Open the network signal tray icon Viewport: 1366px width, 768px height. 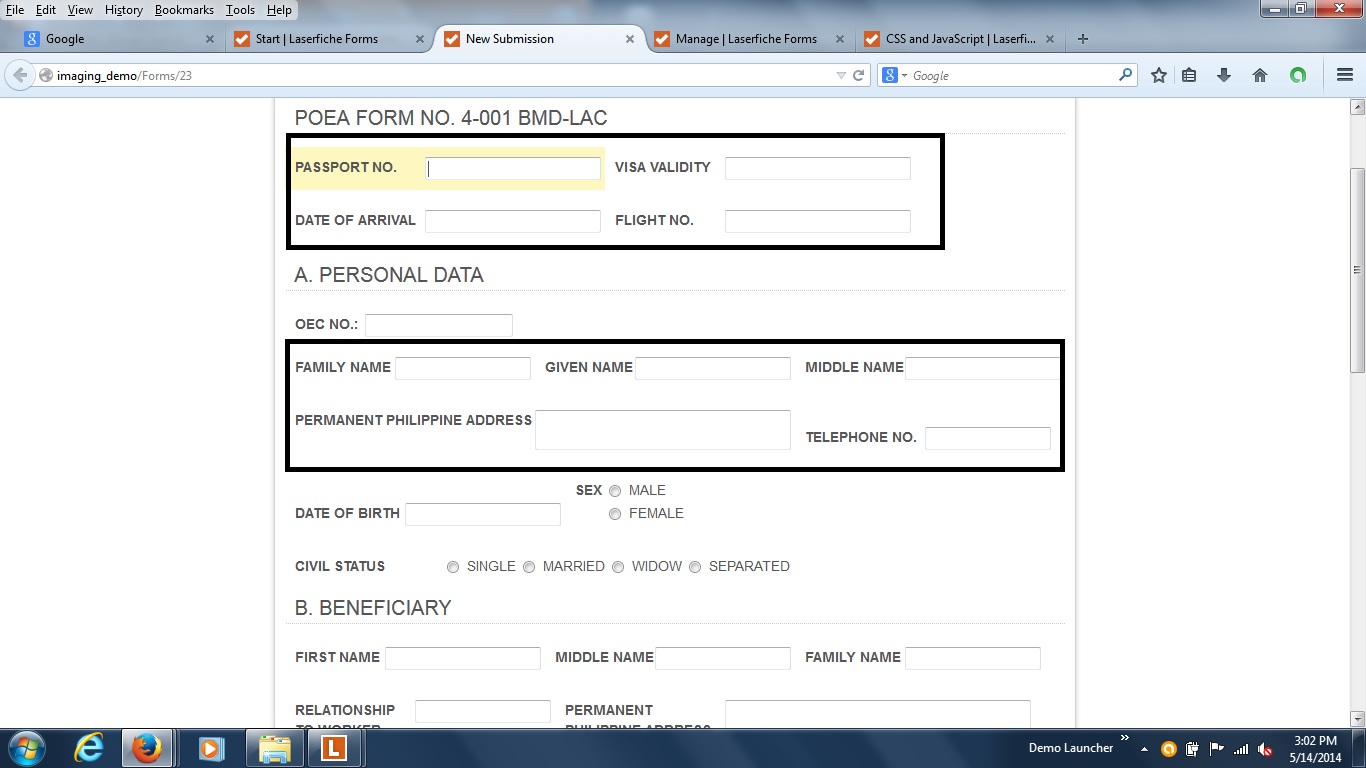(x=1241, y=749)
